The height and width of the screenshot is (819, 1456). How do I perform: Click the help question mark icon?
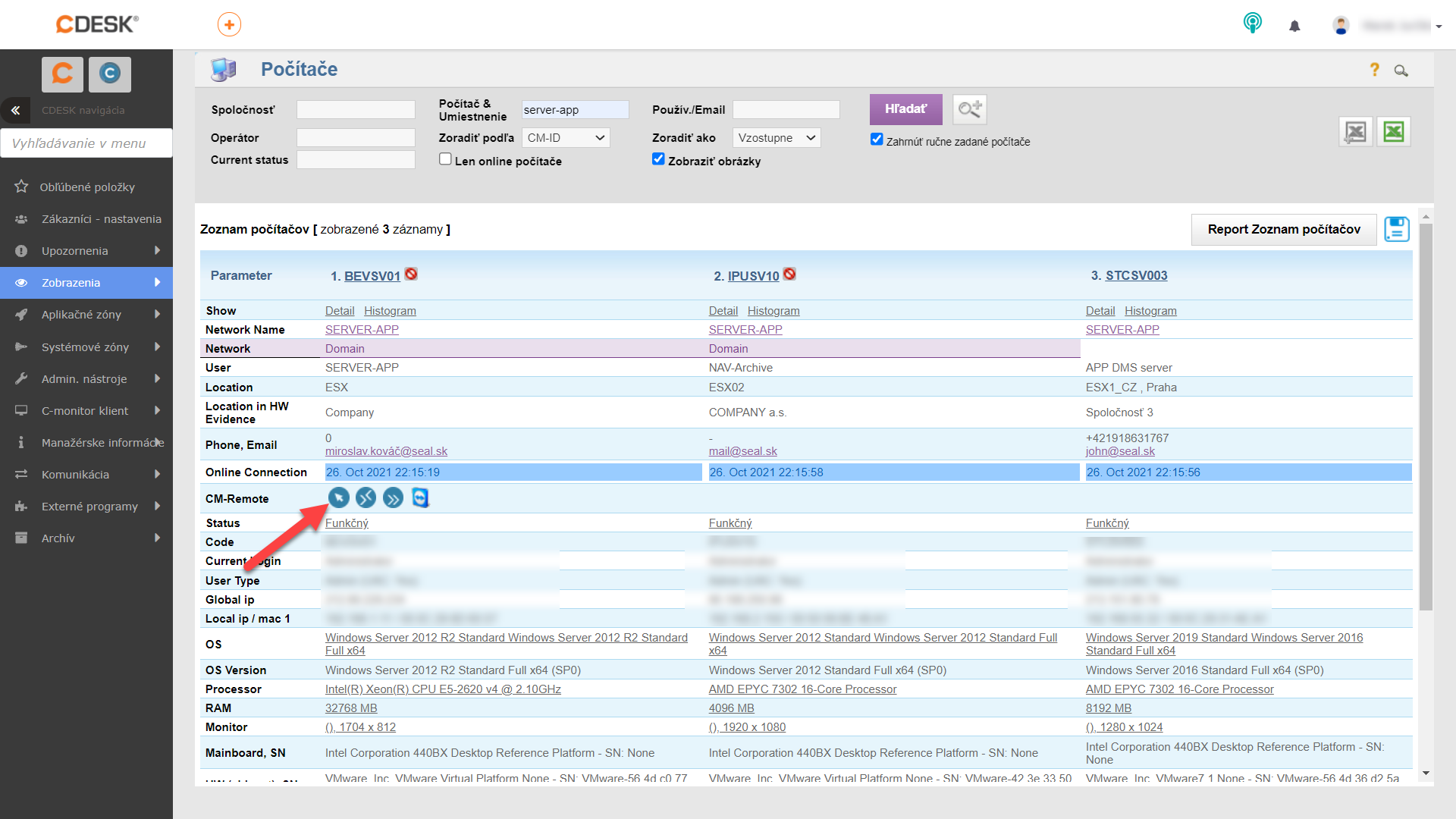pos(1374,70)
